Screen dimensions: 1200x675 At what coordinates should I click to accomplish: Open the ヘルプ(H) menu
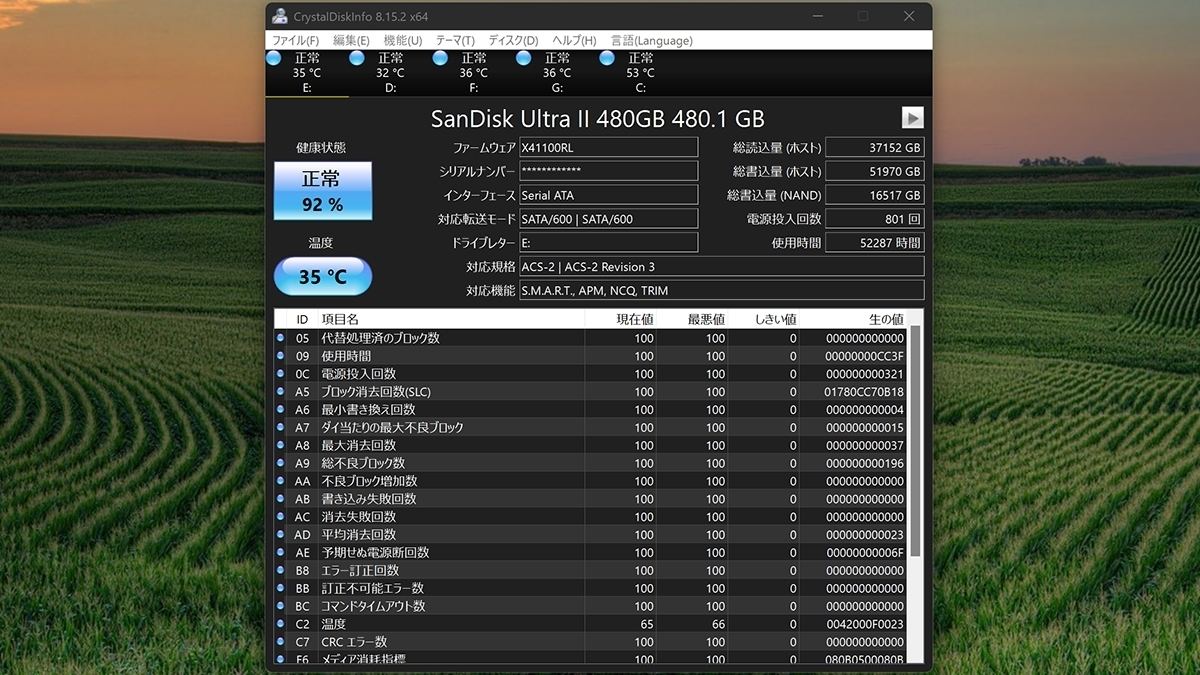click(x=574, y=41)
